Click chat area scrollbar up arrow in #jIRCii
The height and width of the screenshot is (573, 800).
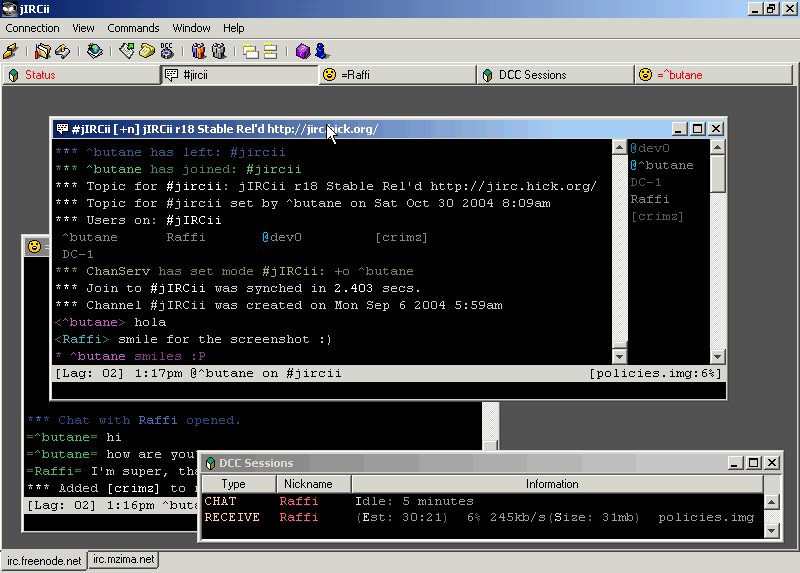[x=619, y=147]
